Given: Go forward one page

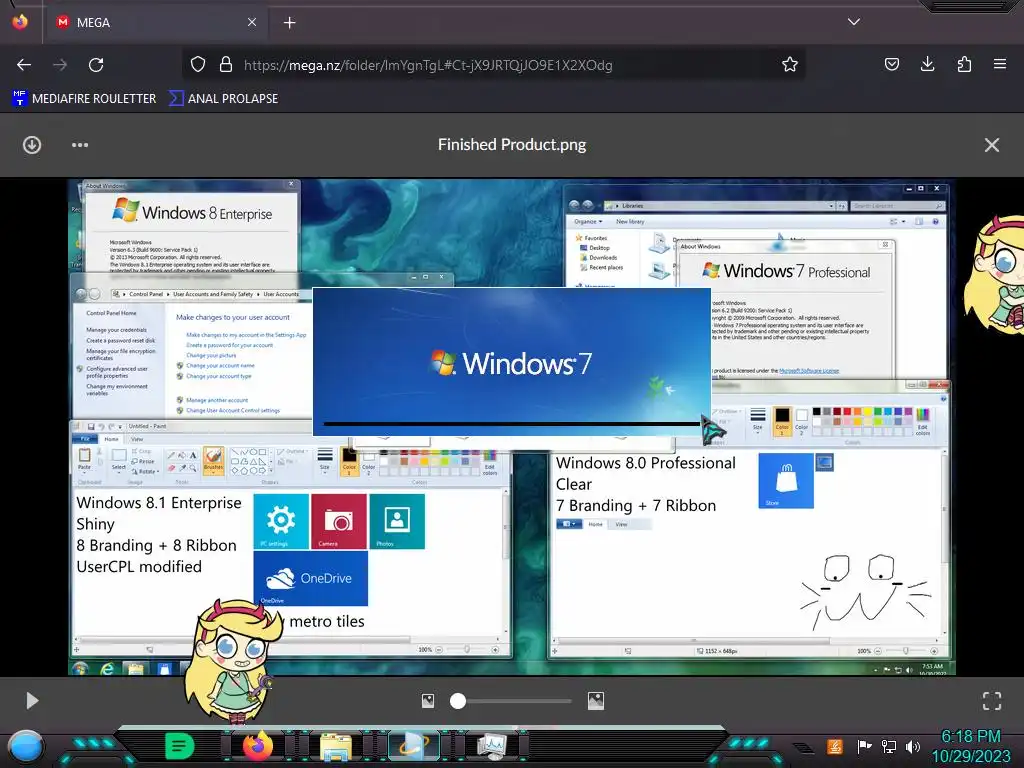Looking at the screenshot, I should (x=60, y=65).
